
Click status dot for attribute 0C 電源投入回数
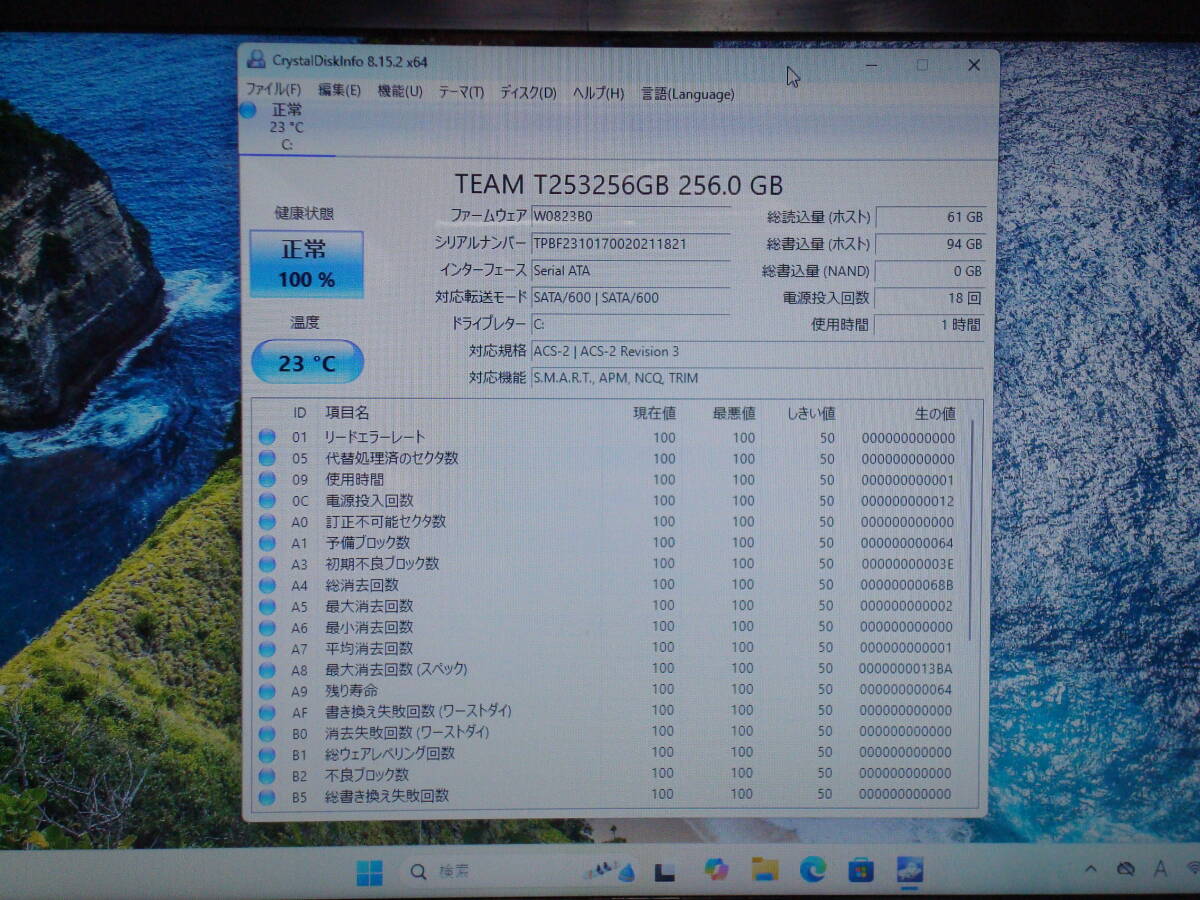pos(267,500)
